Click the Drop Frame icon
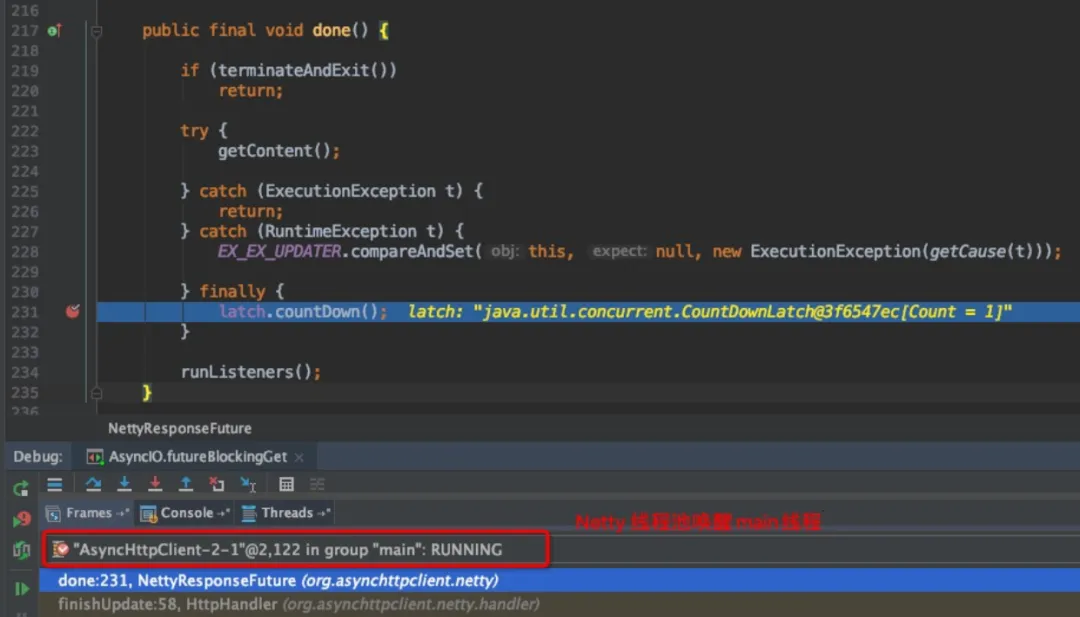1080x617 pixels. click(x=217, y=484)
